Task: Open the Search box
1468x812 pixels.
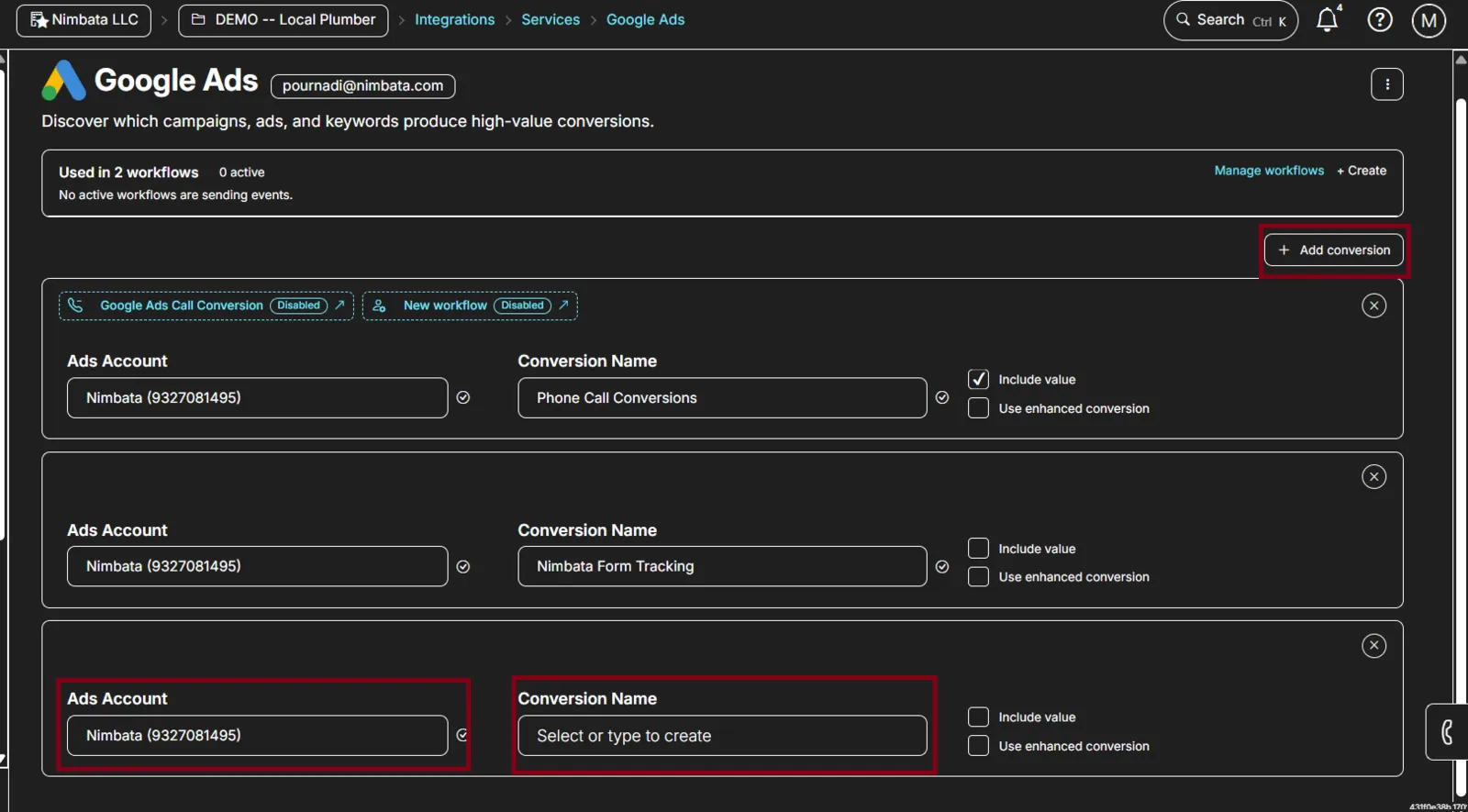Action: click(x=1230, y=20)
